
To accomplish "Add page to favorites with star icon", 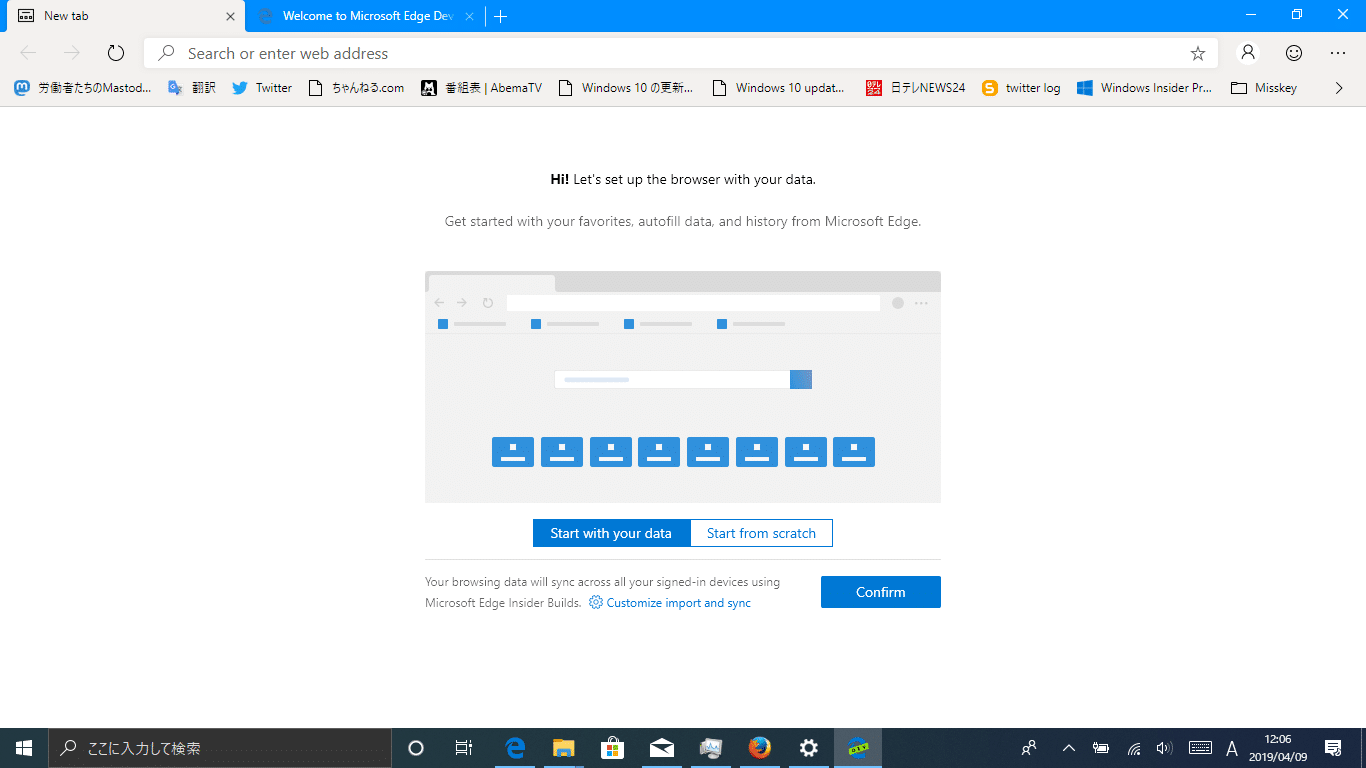I will (1198, 53).
